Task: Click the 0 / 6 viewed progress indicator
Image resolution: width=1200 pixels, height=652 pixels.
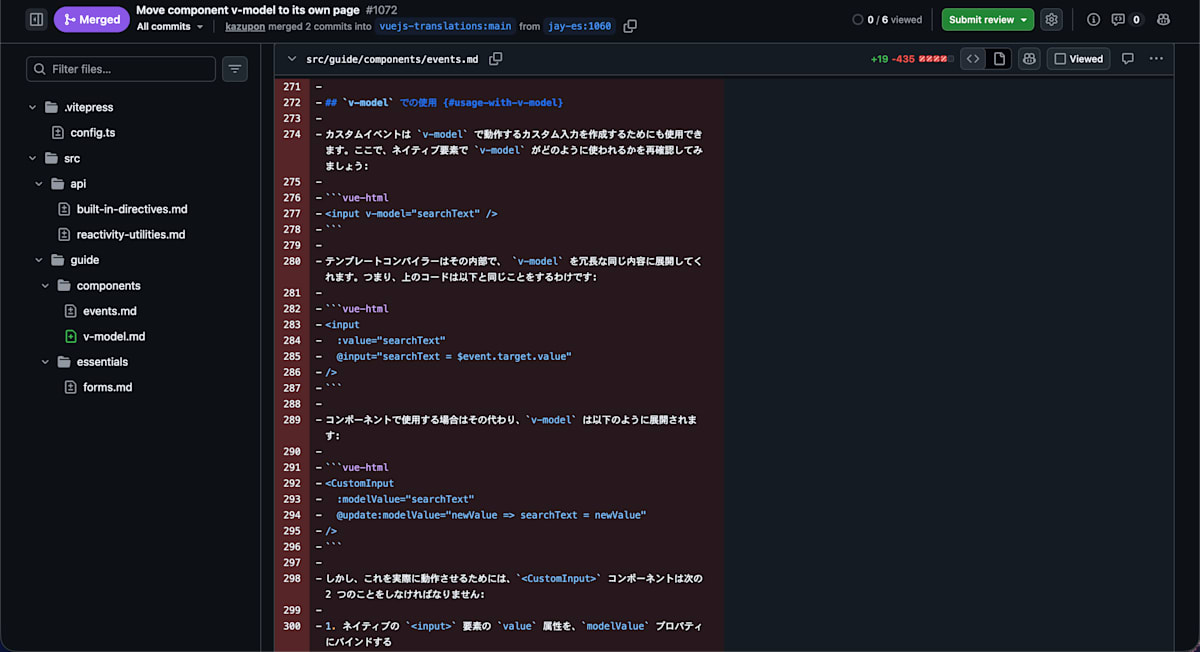Action: click(x=887, y=19)
